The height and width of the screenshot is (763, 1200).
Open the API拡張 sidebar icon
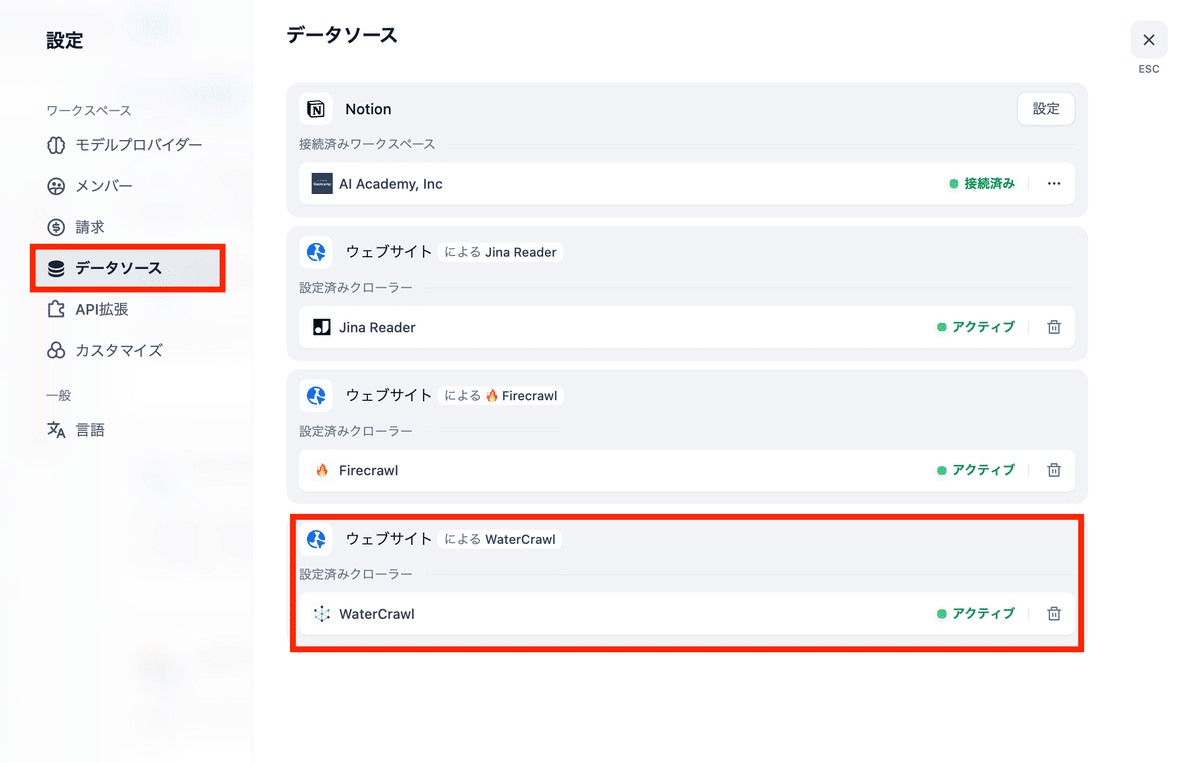(58, 309)
